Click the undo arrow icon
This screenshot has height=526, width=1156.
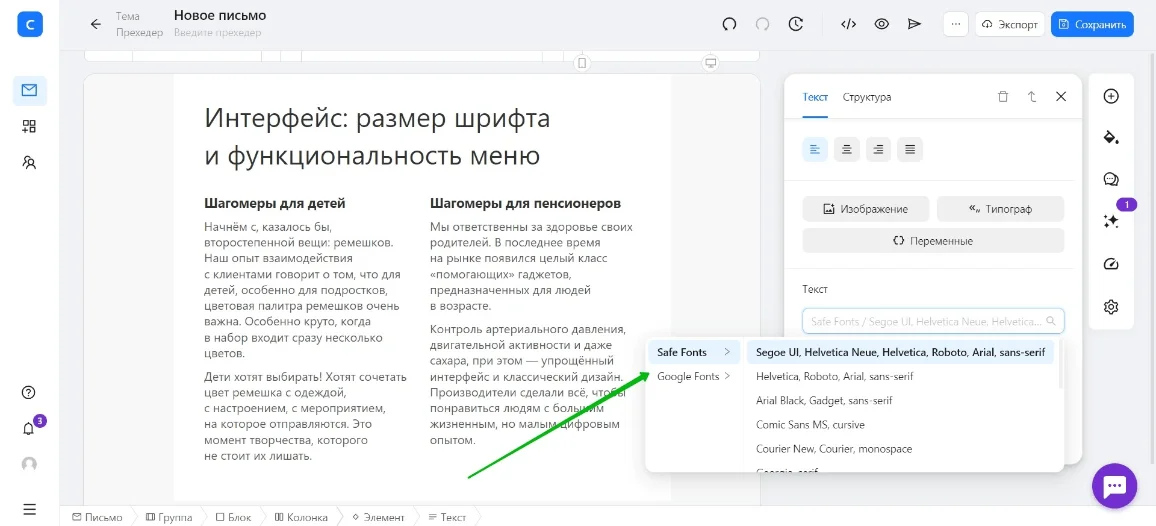pyautogui.click(x=729, y=24)
